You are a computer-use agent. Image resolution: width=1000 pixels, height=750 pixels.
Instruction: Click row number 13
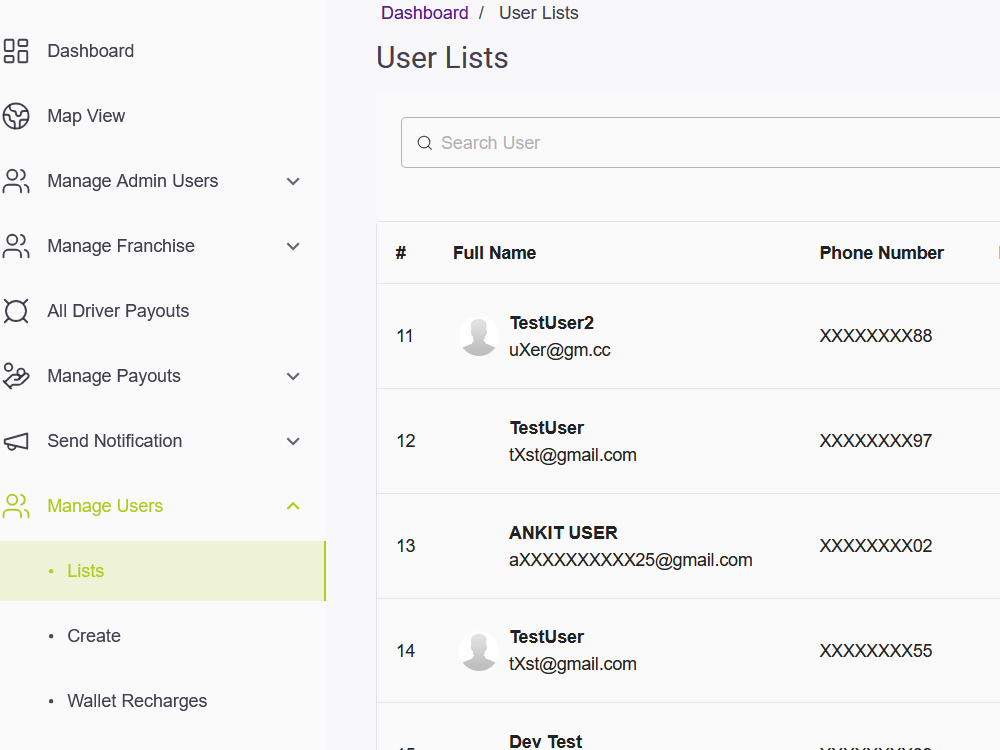click(406, 546)
